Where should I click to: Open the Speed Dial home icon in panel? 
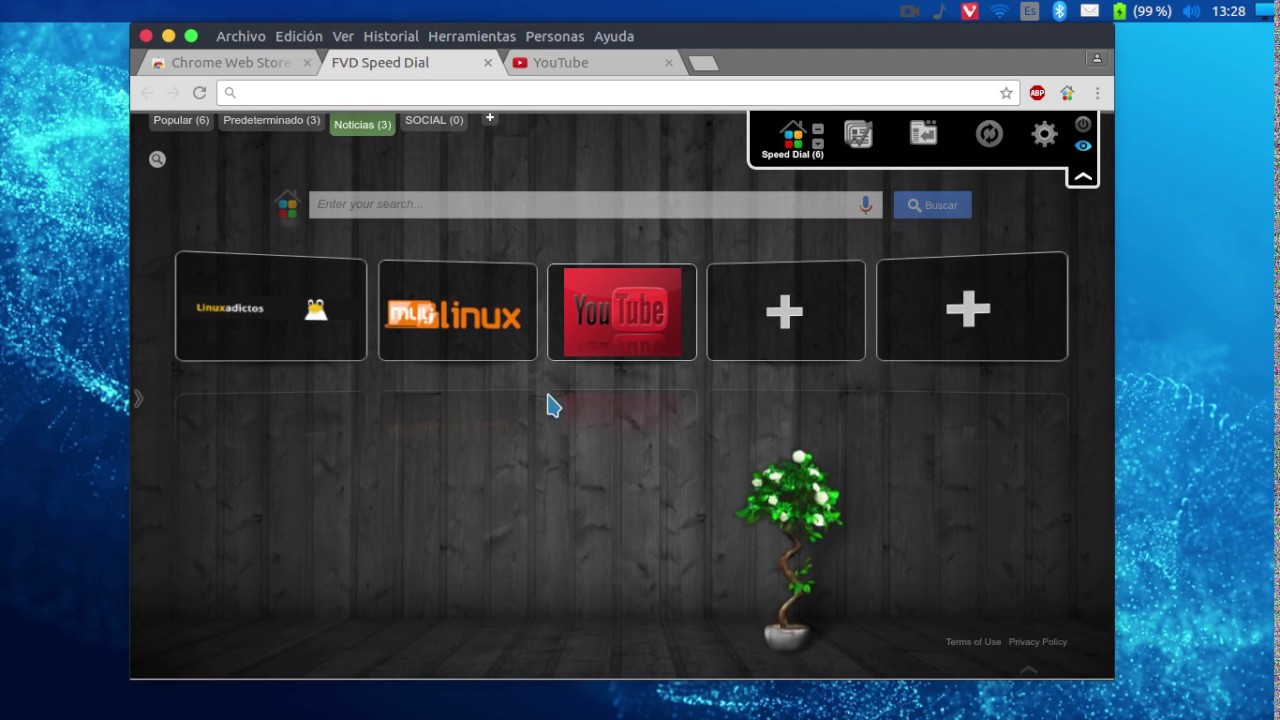792,134
